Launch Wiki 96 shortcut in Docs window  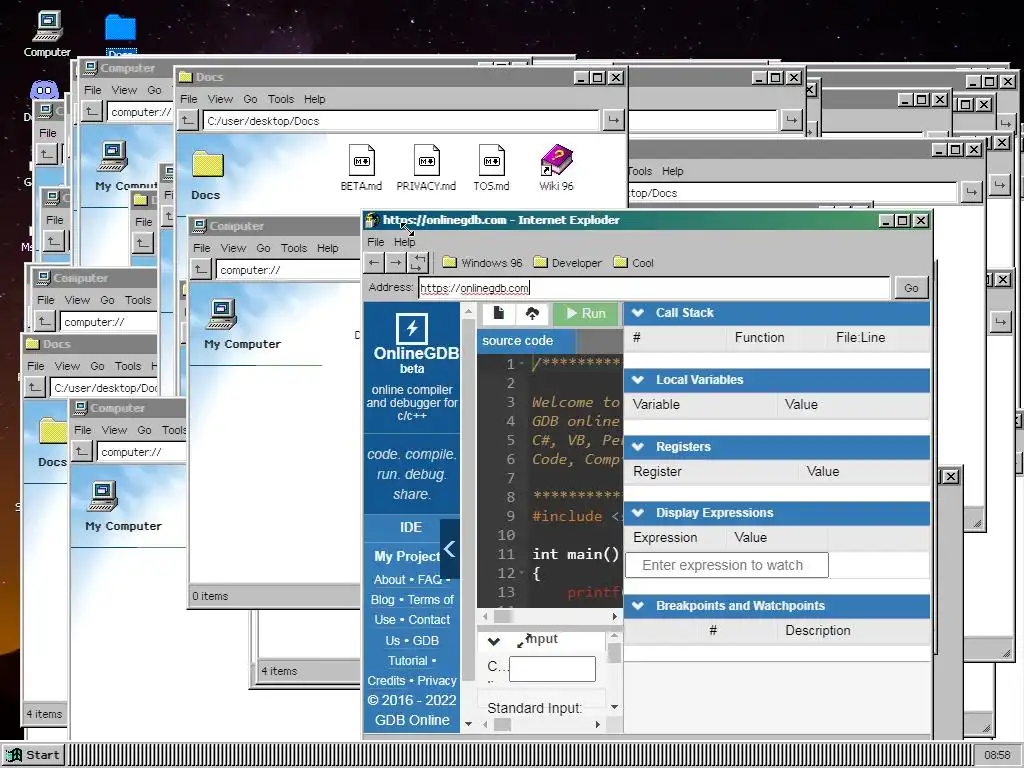pos(556,168)
